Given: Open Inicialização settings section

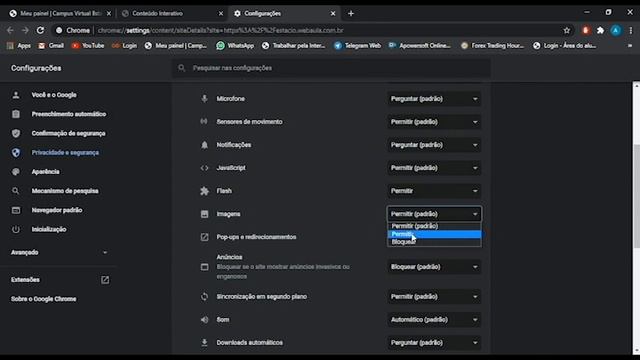Looking at the screenshot, I should point(49,229).
